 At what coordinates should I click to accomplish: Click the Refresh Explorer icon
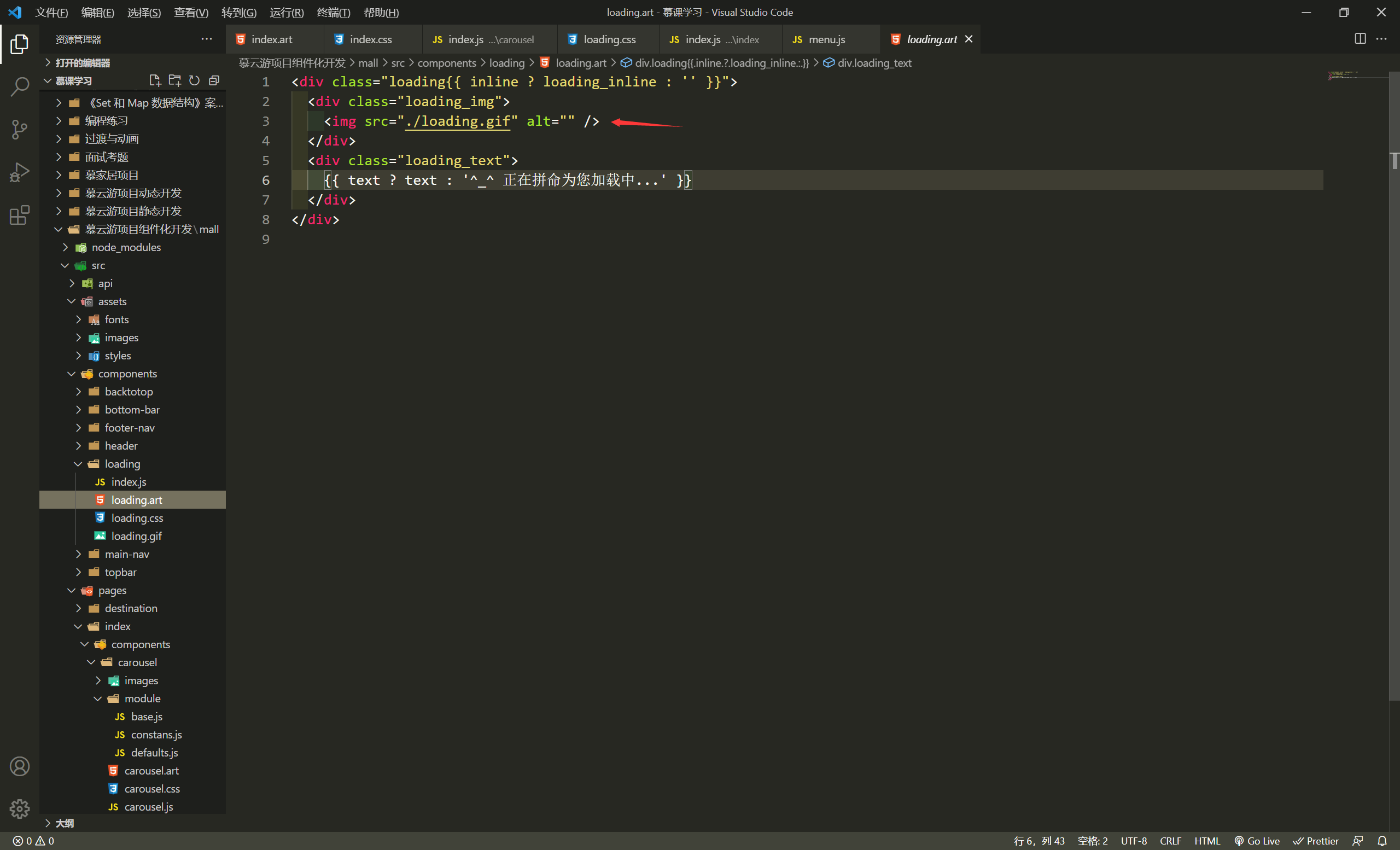pyautogui.click(x=194, y=81)
